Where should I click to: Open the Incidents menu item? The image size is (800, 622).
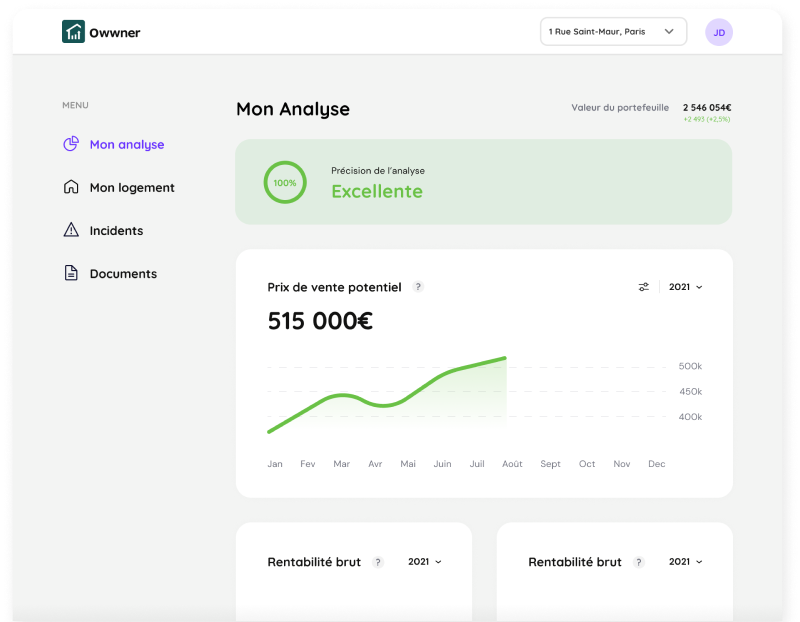116,230
